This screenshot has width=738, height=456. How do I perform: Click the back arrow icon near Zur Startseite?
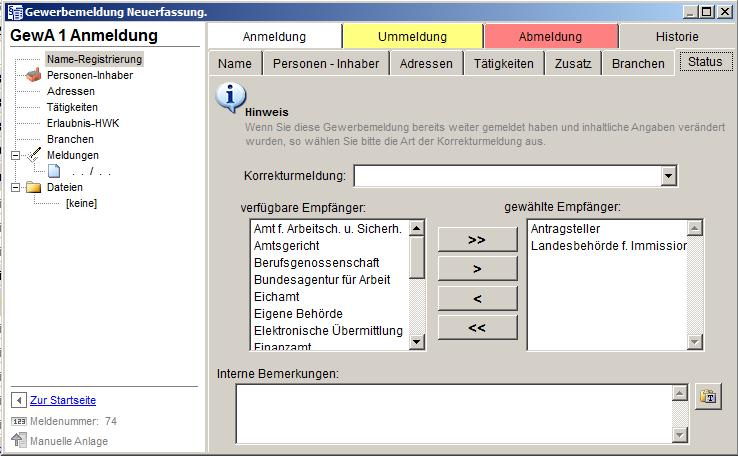point(19,400)
